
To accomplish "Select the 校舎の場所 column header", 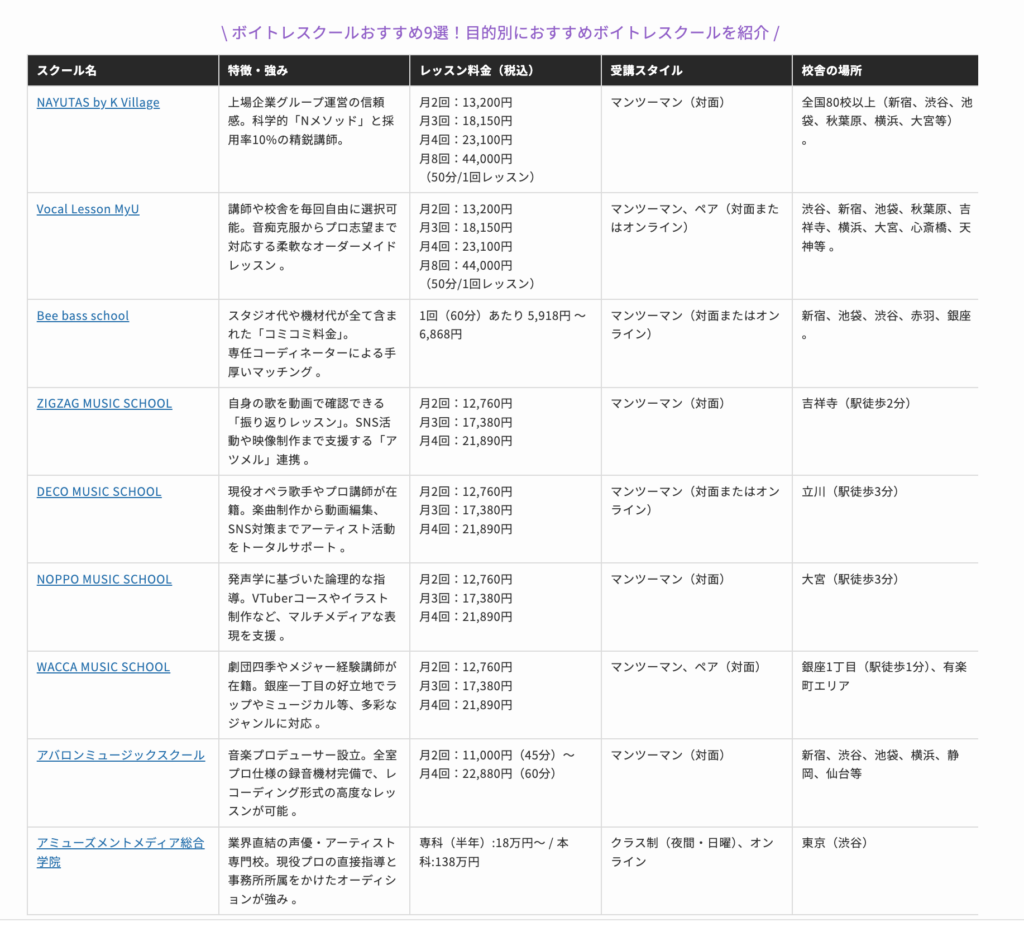I will click(832, 71).
